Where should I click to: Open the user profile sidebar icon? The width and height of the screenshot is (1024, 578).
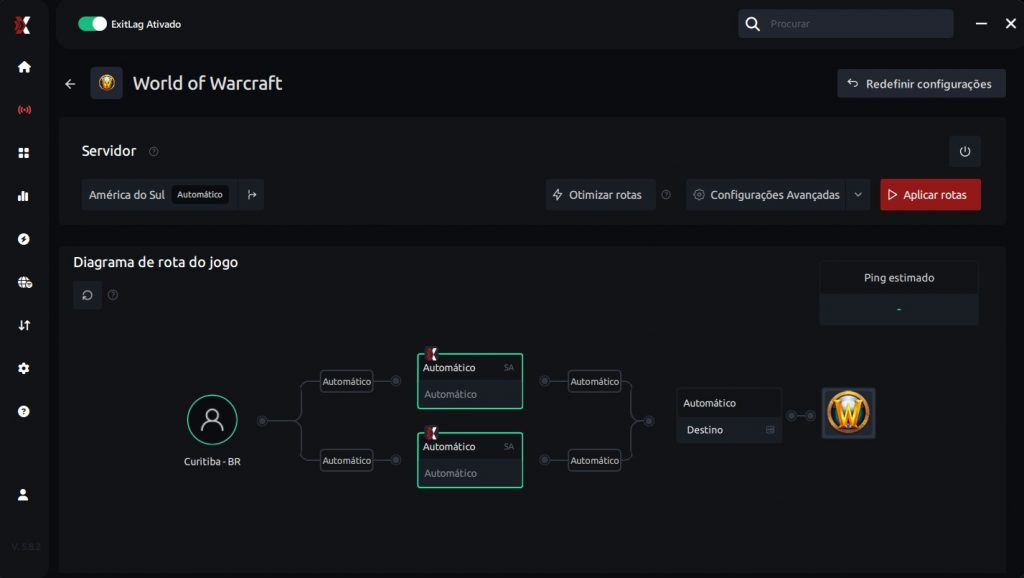pos(24,494)
